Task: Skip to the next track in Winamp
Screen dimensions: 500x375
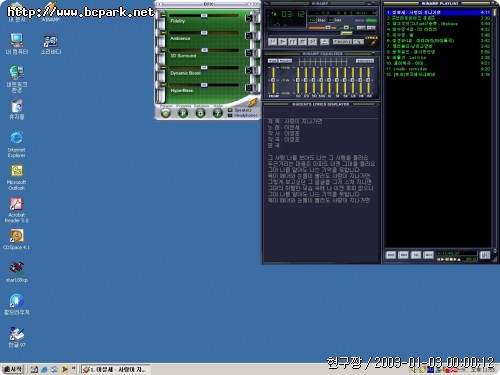Action: [313, 42]
